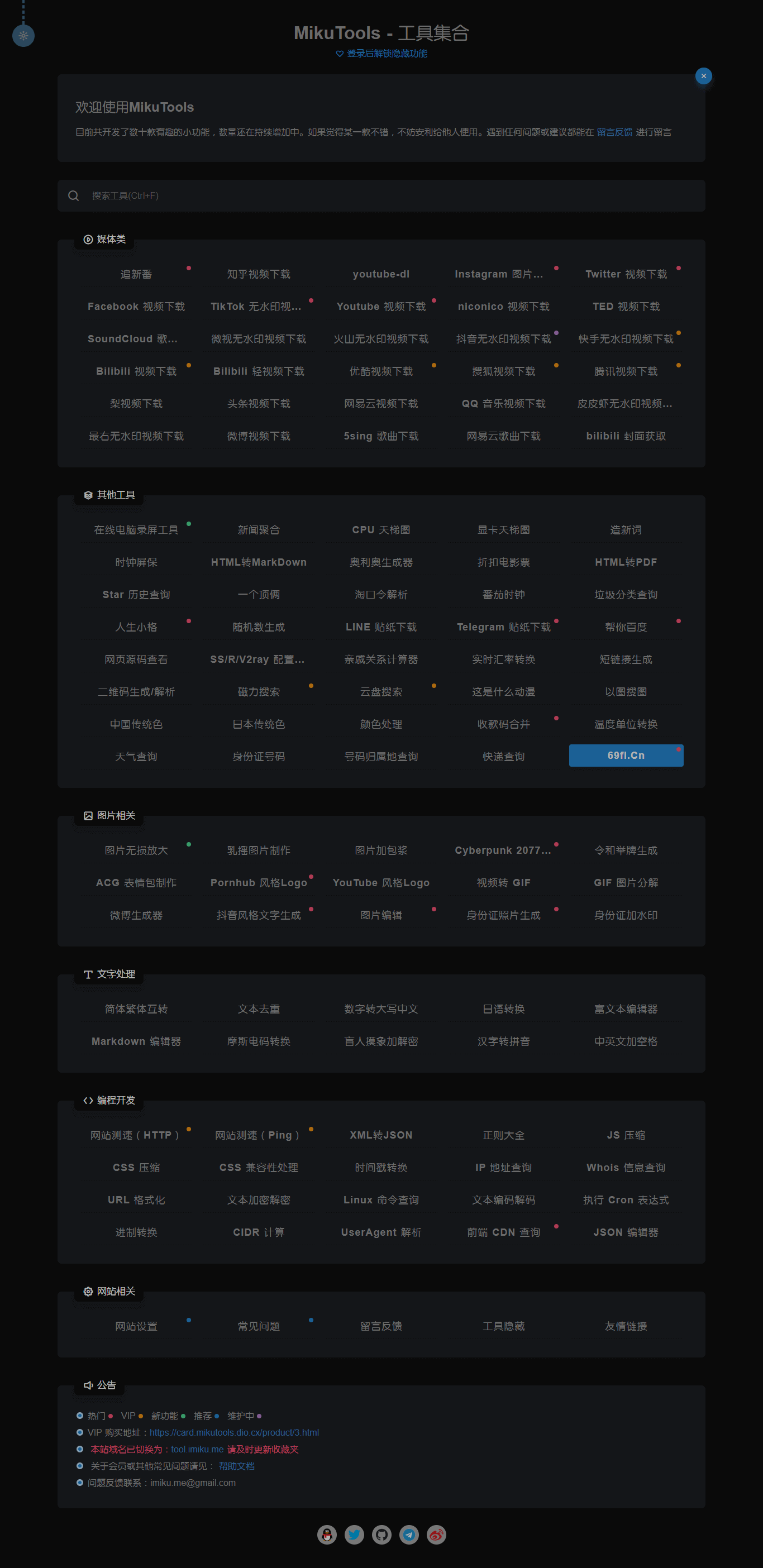Image resolution: width=763 pixels, height=1568 pixels.
Task: Open the QQ penguin social icon
Action: (x=327, y=1534)
